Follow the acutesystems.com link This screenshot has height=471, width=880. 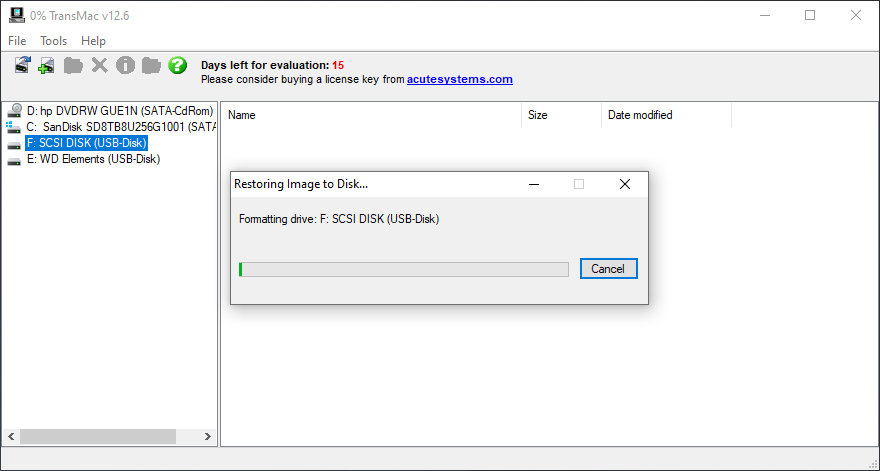tap(460, 79)
